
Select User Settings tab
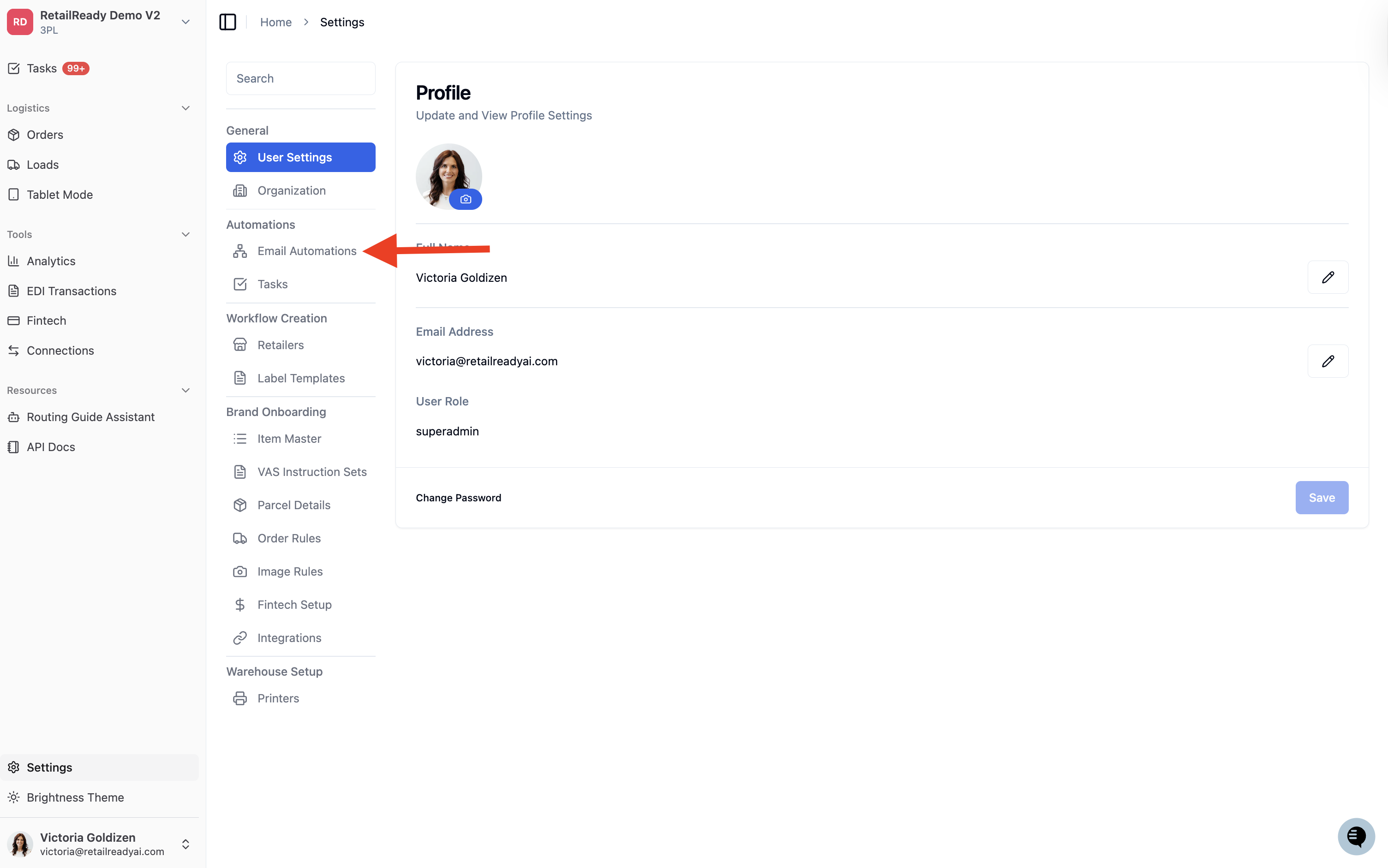(x=300, y=157)
